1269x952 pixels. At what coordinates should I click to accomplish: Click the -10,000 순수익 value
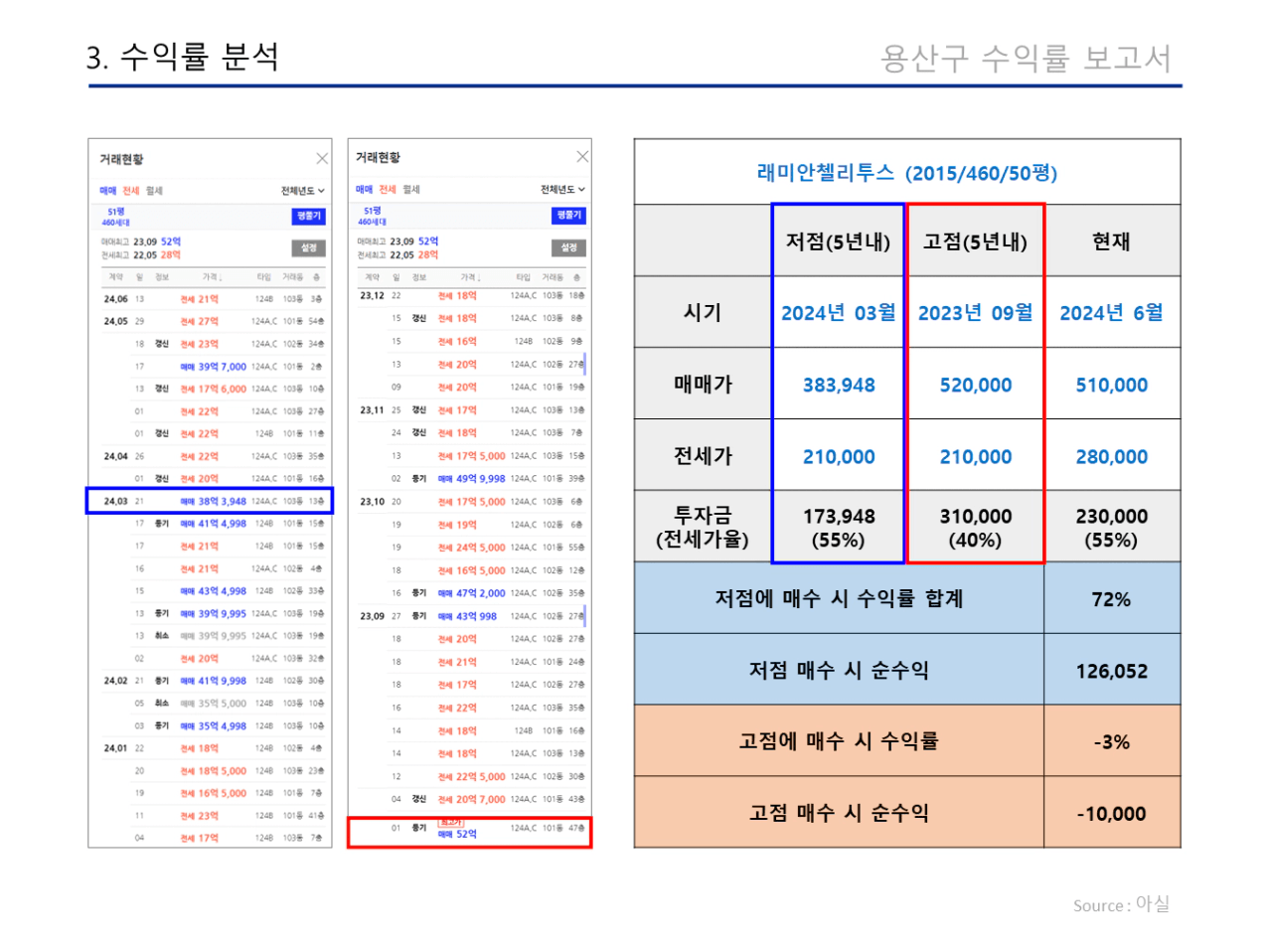[x=1112, y=814]
